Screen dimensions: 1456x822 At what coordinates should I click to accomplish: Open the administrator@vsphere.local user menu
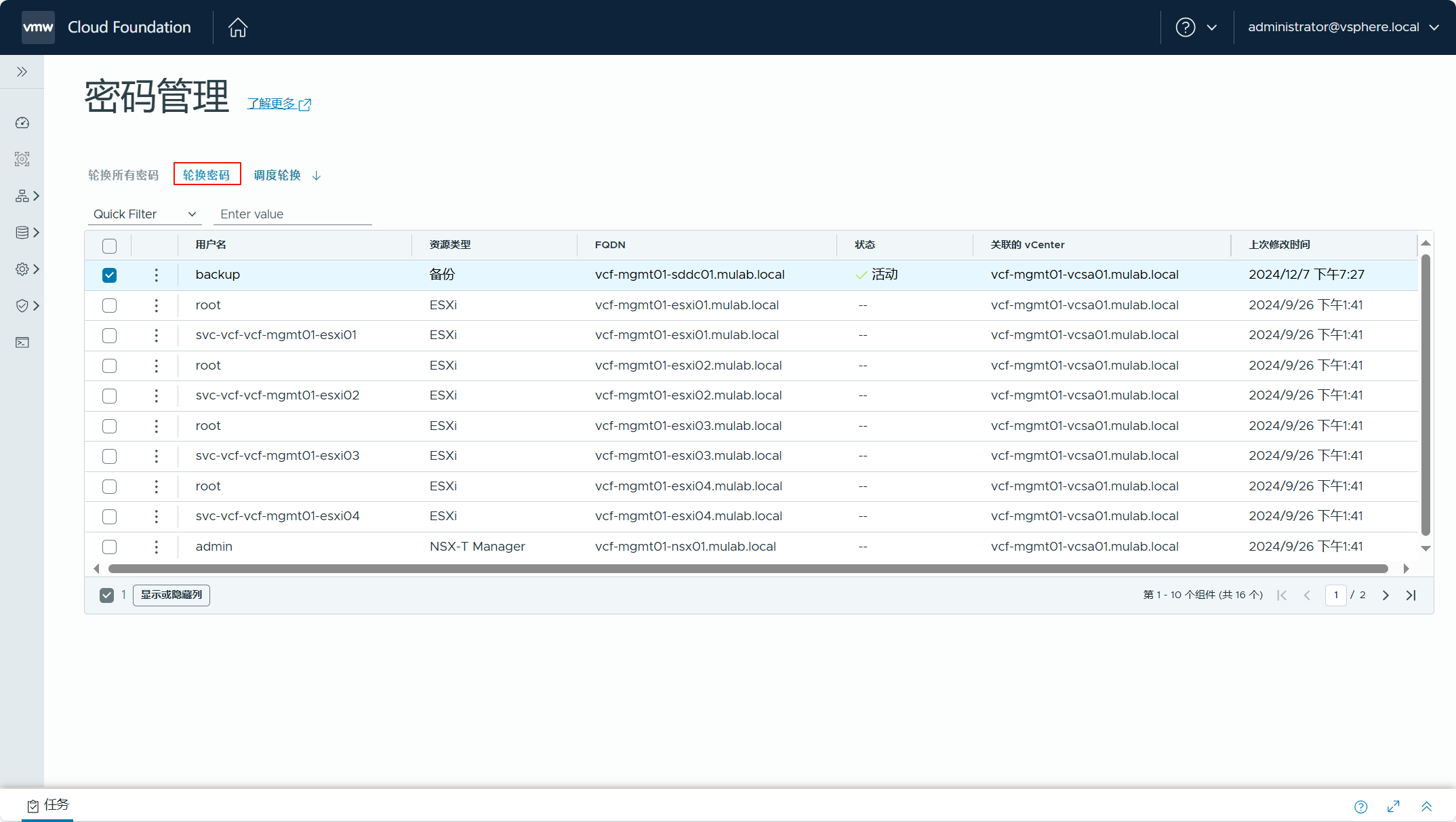point(1343,27)
